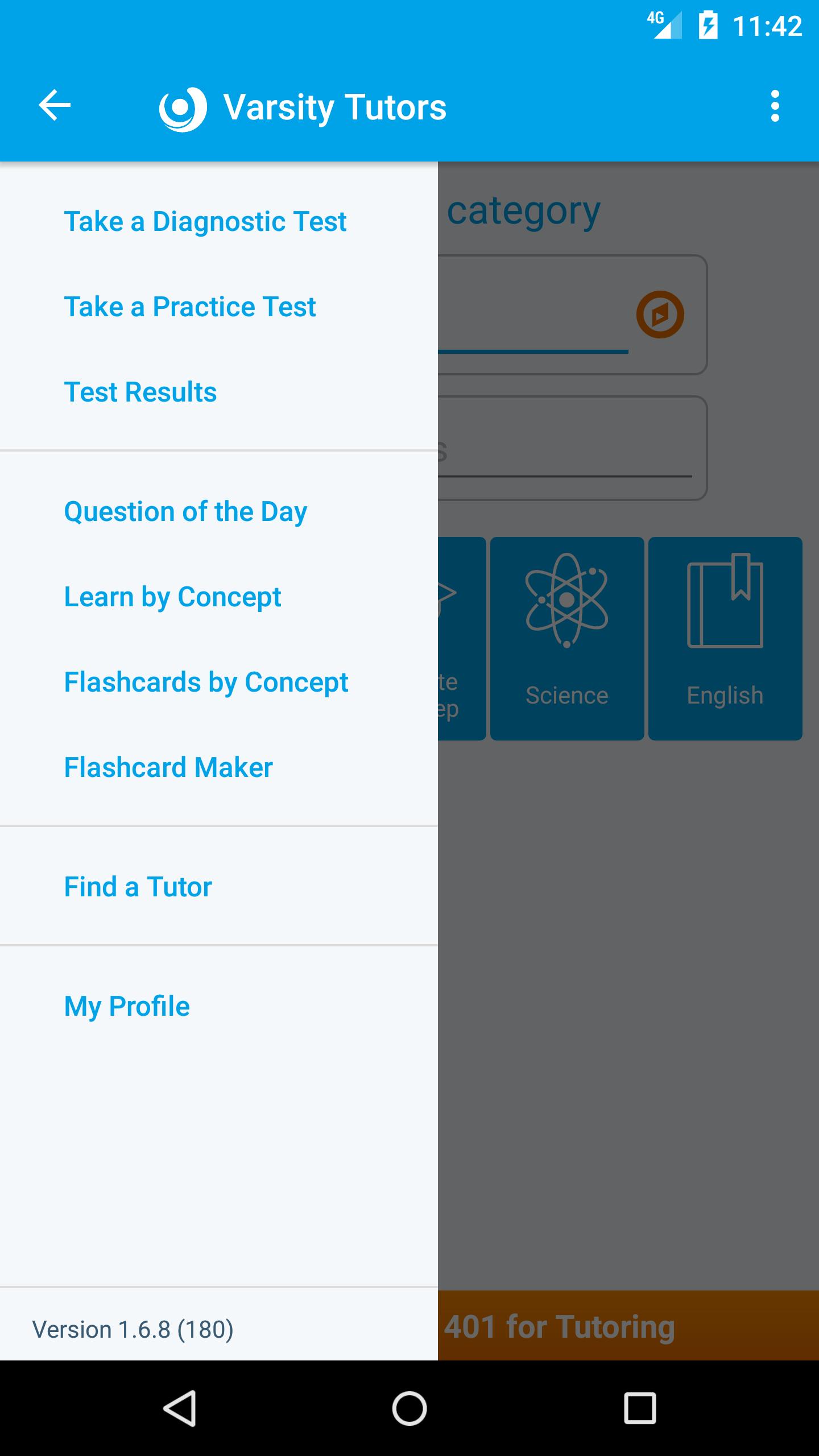Tap the back arrow icon
This screenshot has height=1456, width=819.
(55, 105)
